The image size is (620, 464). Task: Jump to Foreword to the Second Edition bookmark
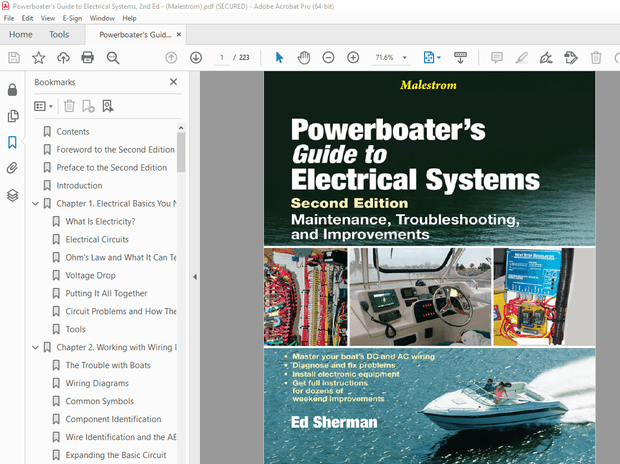click(115, 150)
